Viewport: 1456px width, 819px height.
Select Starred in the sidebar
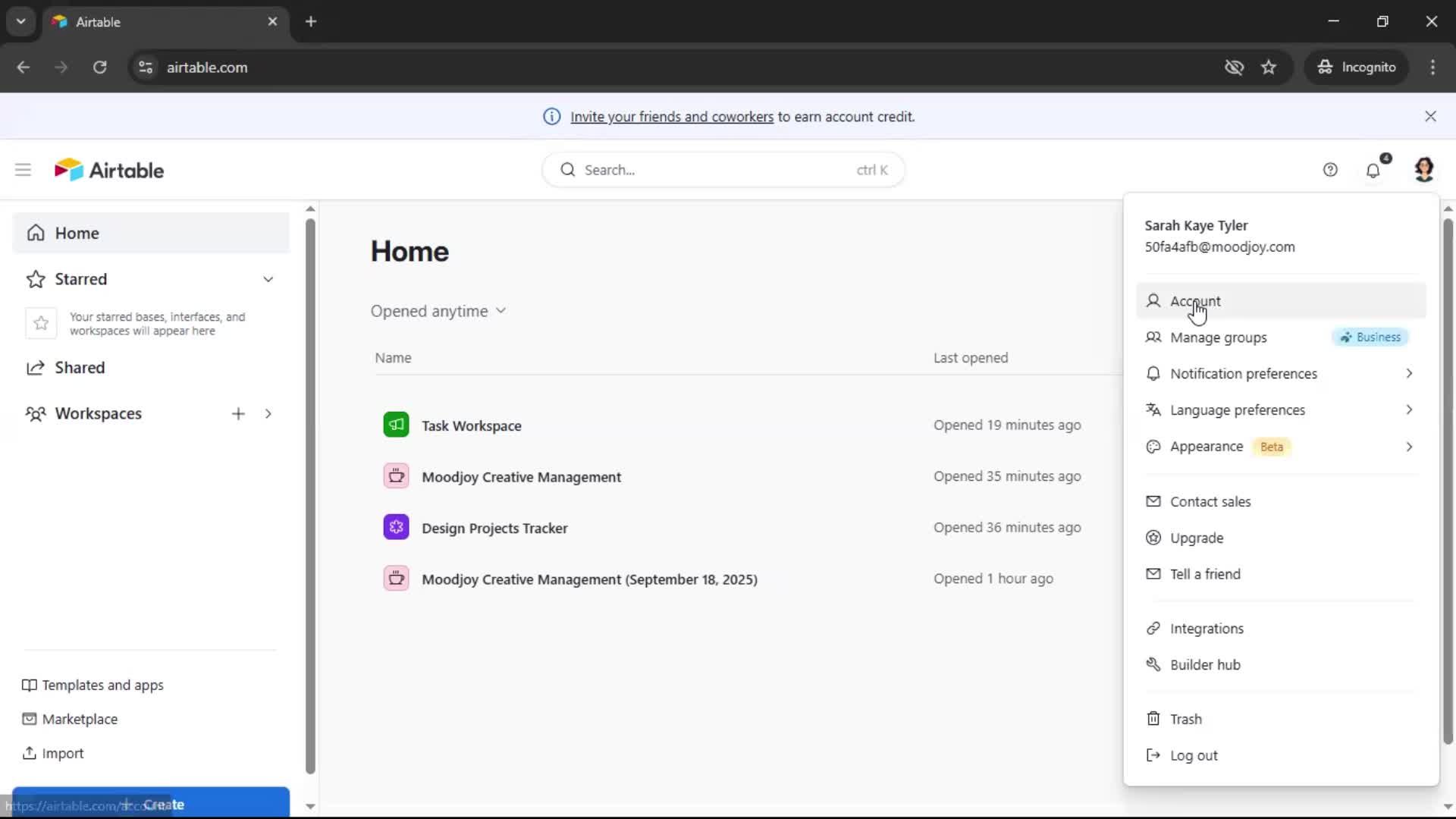[x=81, y=279]
